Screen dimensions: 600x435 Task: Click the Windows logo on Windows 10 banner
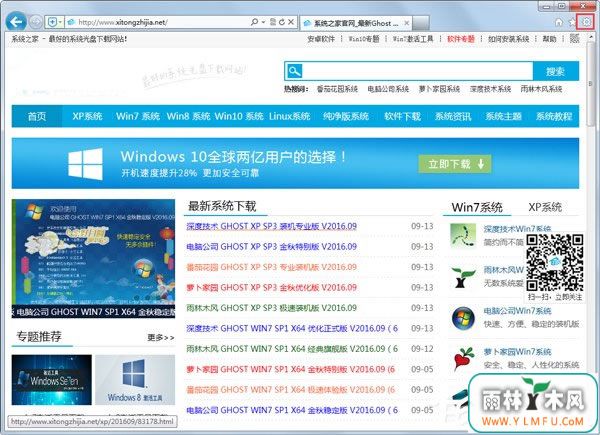click(85, 164)
